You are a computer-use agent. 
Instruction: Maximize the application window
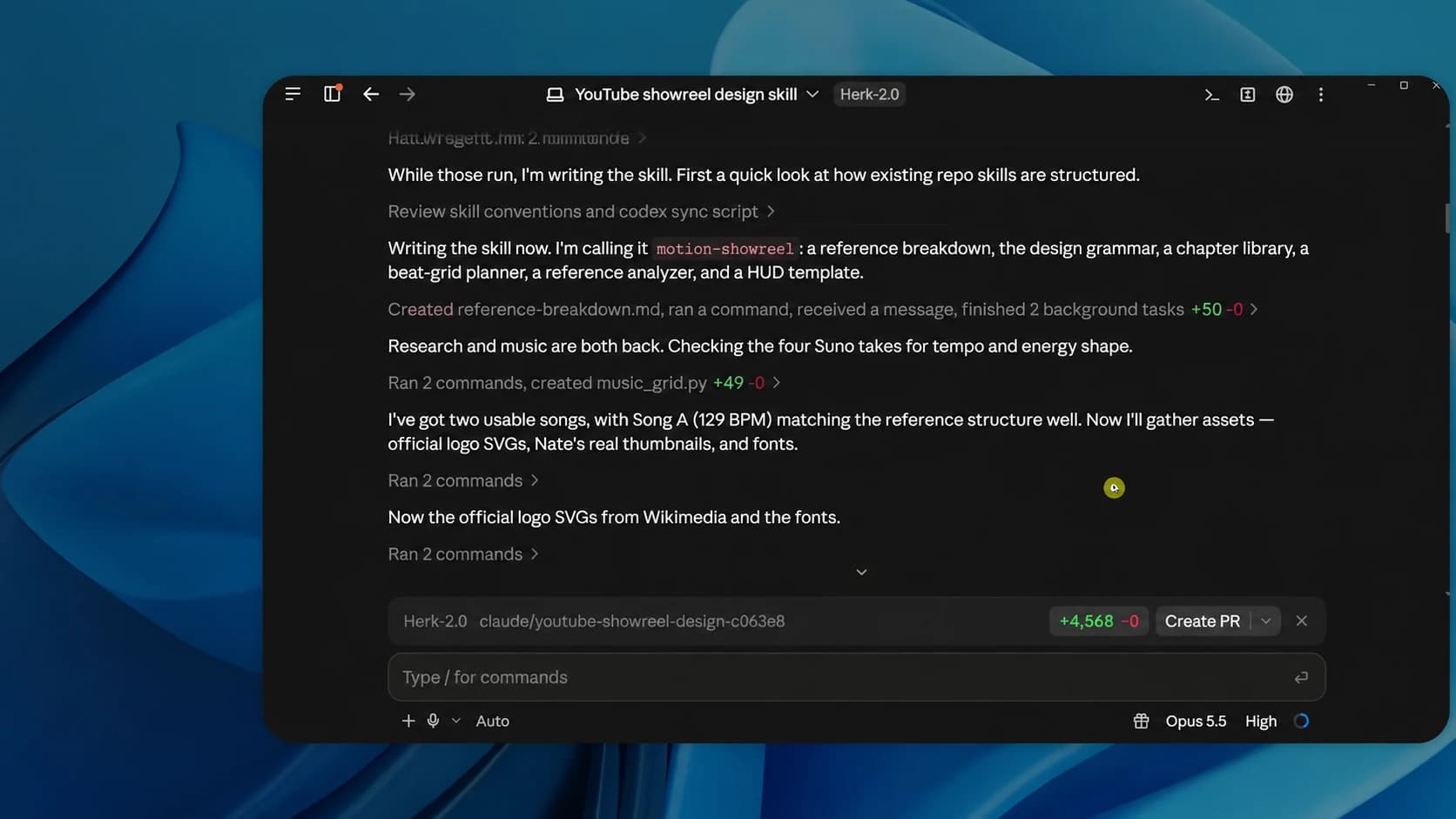pyautogui.click(x=1404, y=85)
